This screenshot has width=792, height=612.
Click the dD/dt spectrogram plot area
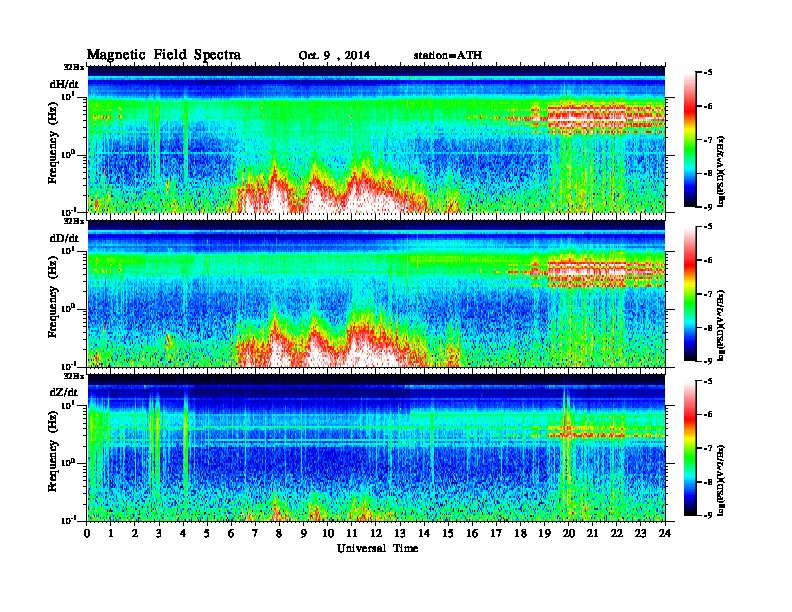click(x=376, y=293)
